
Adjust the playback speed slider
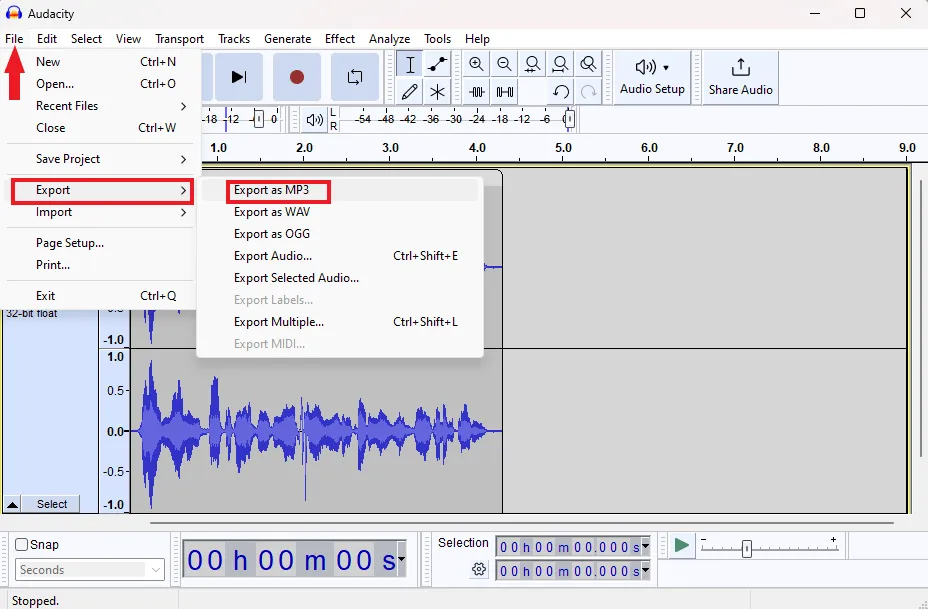pos(747,549)
